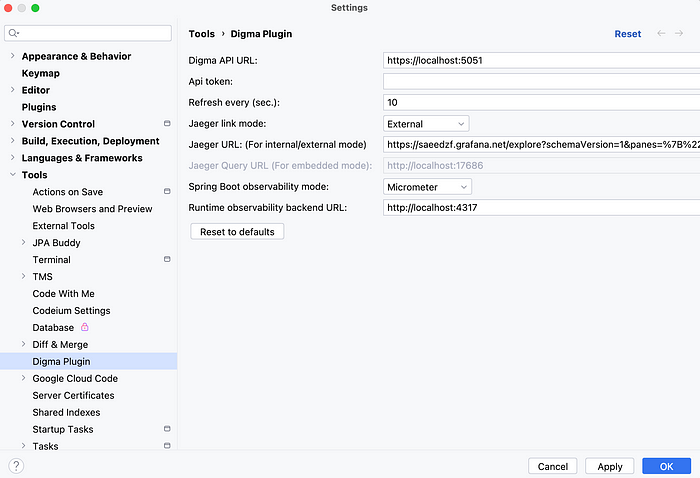700x478 pixels.
Task: Click the Cancel button
Action: click(x=553, y=466)
